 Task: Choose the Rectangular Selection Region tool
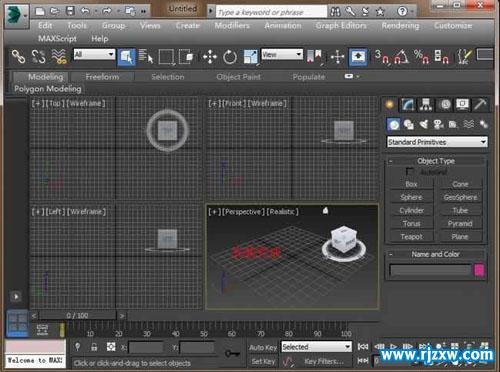coord(166,57)
